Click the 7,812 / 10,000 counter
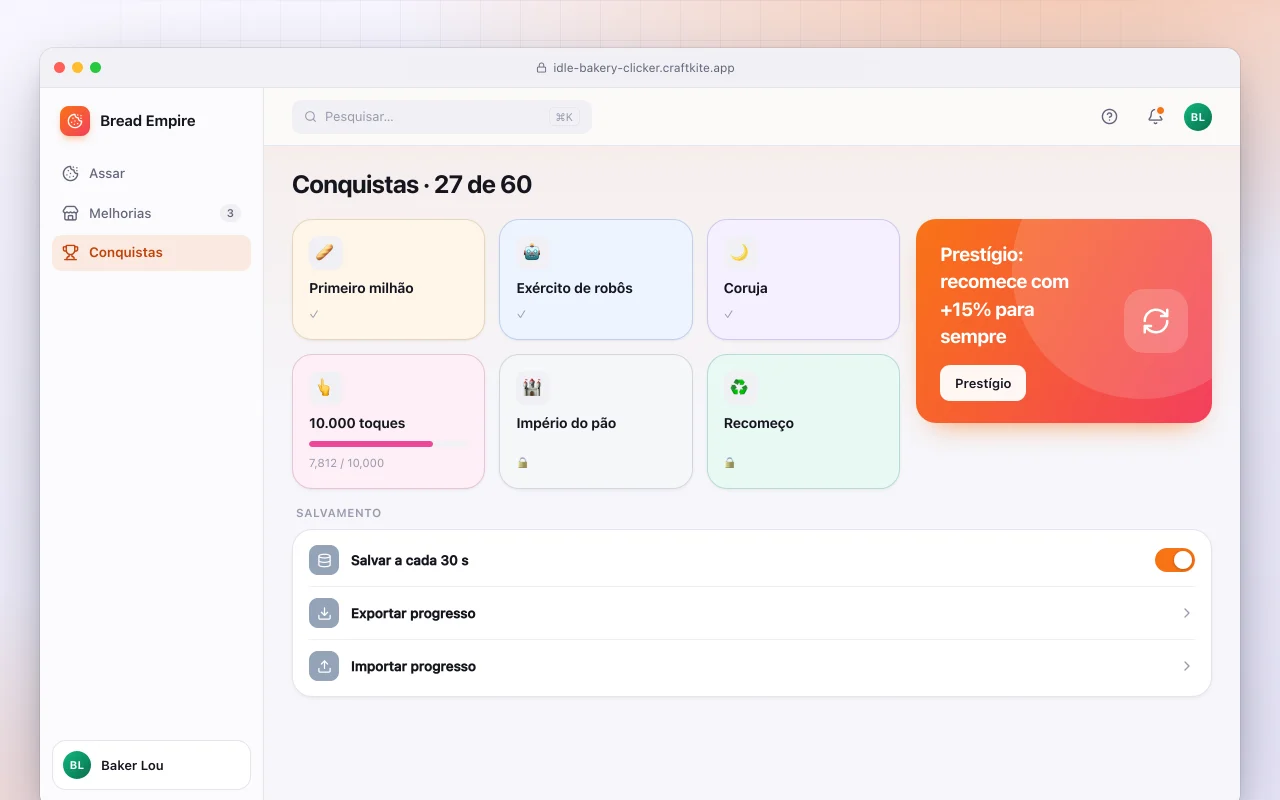The width and height of the screenshot is (1280, 800). 346,463
